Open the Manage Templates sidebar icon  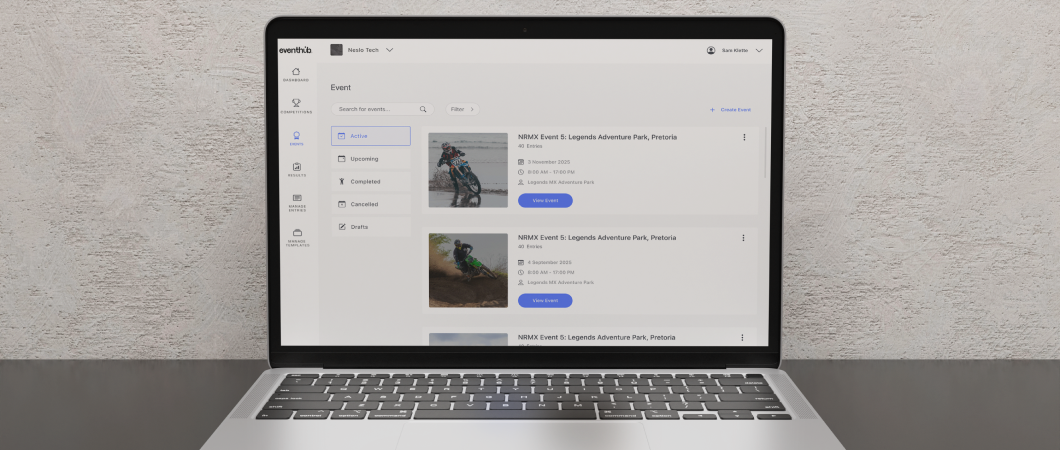[297, 233]
